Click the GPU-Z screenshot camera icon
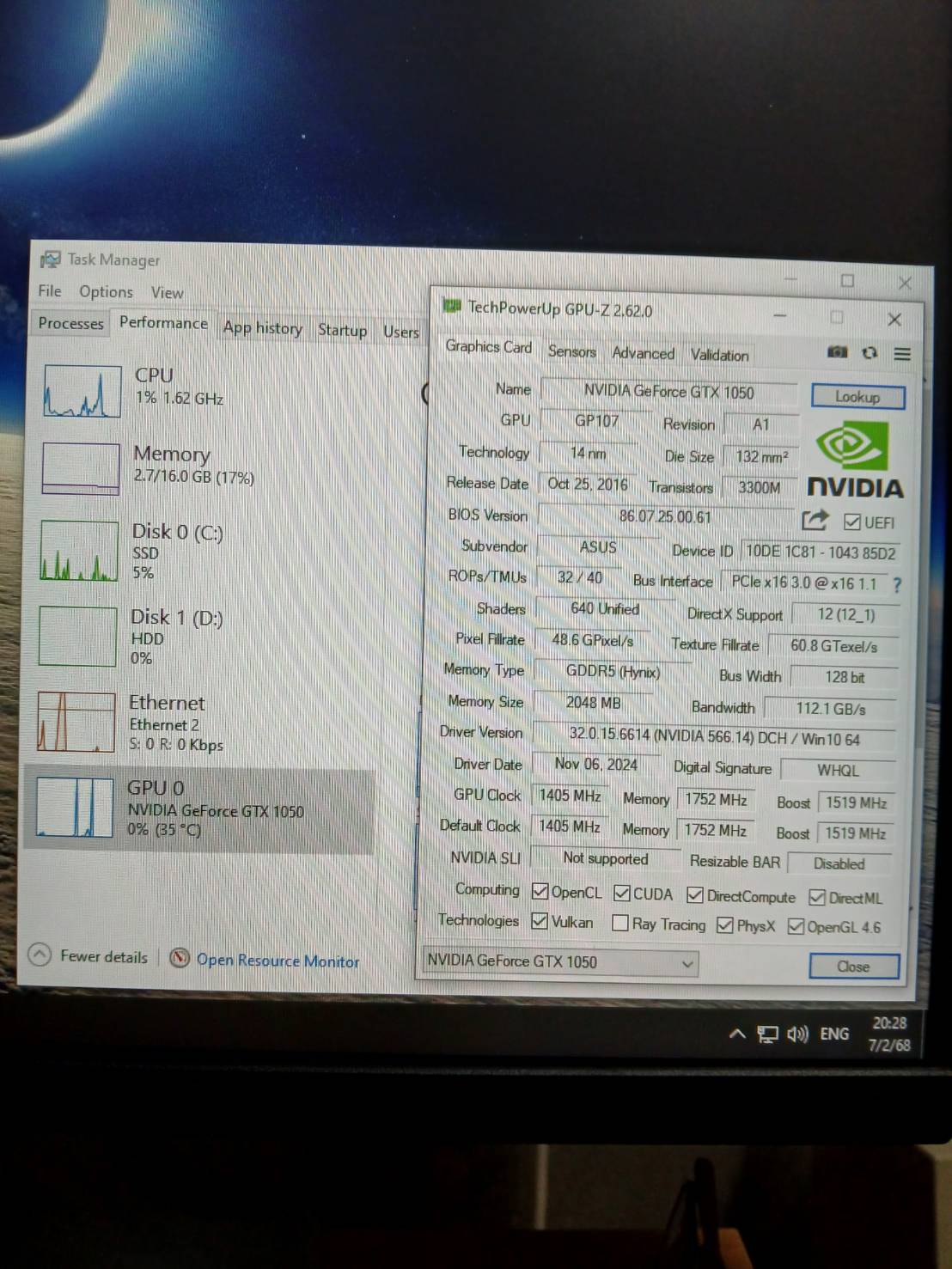 click(x=837, y=352)
